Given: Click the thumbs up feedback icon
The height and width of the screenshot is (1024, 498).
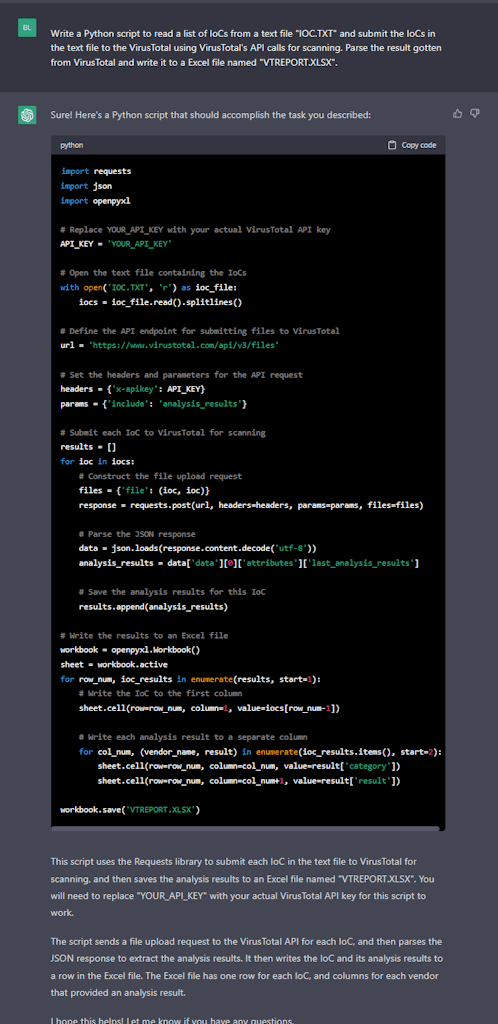Looking at the screenshot, I should click(x=458, y=114).
